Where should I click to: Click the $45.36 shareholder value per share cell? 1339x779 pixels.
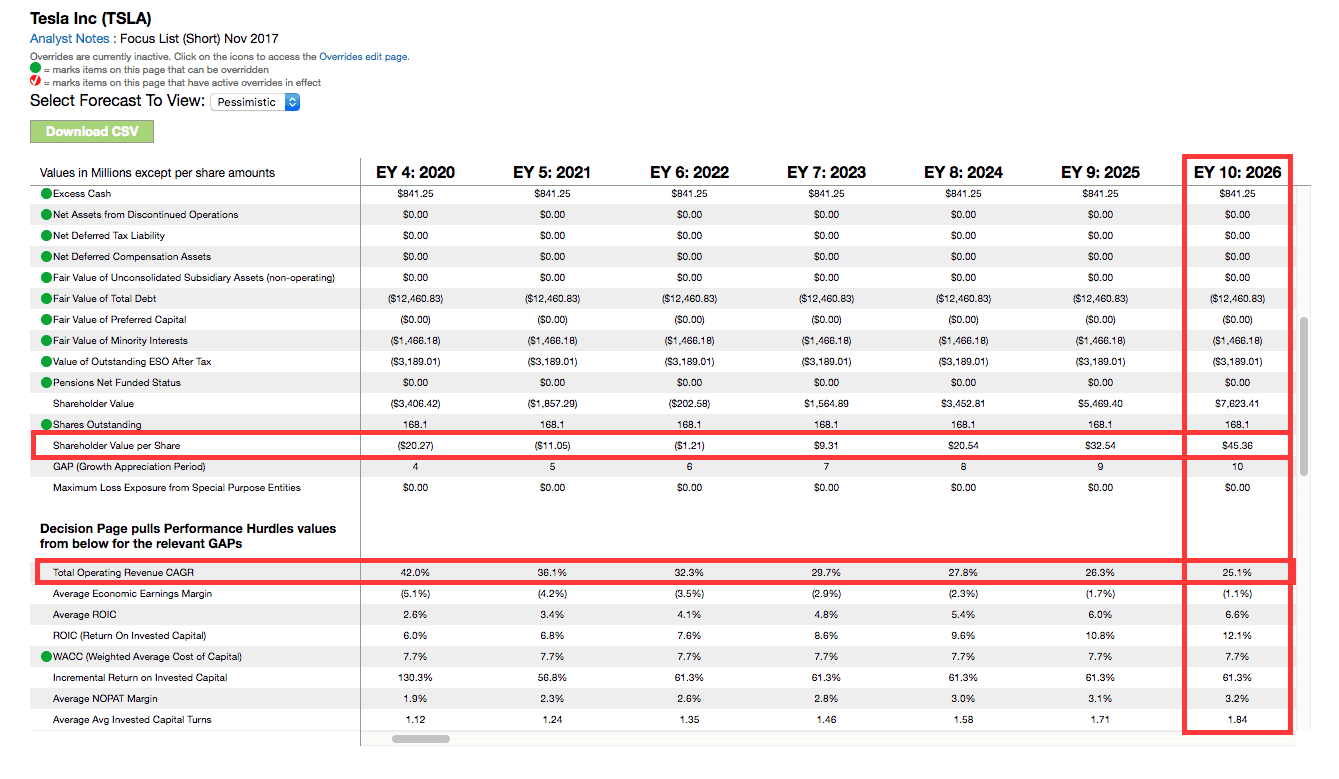(x=1237, y=446)
